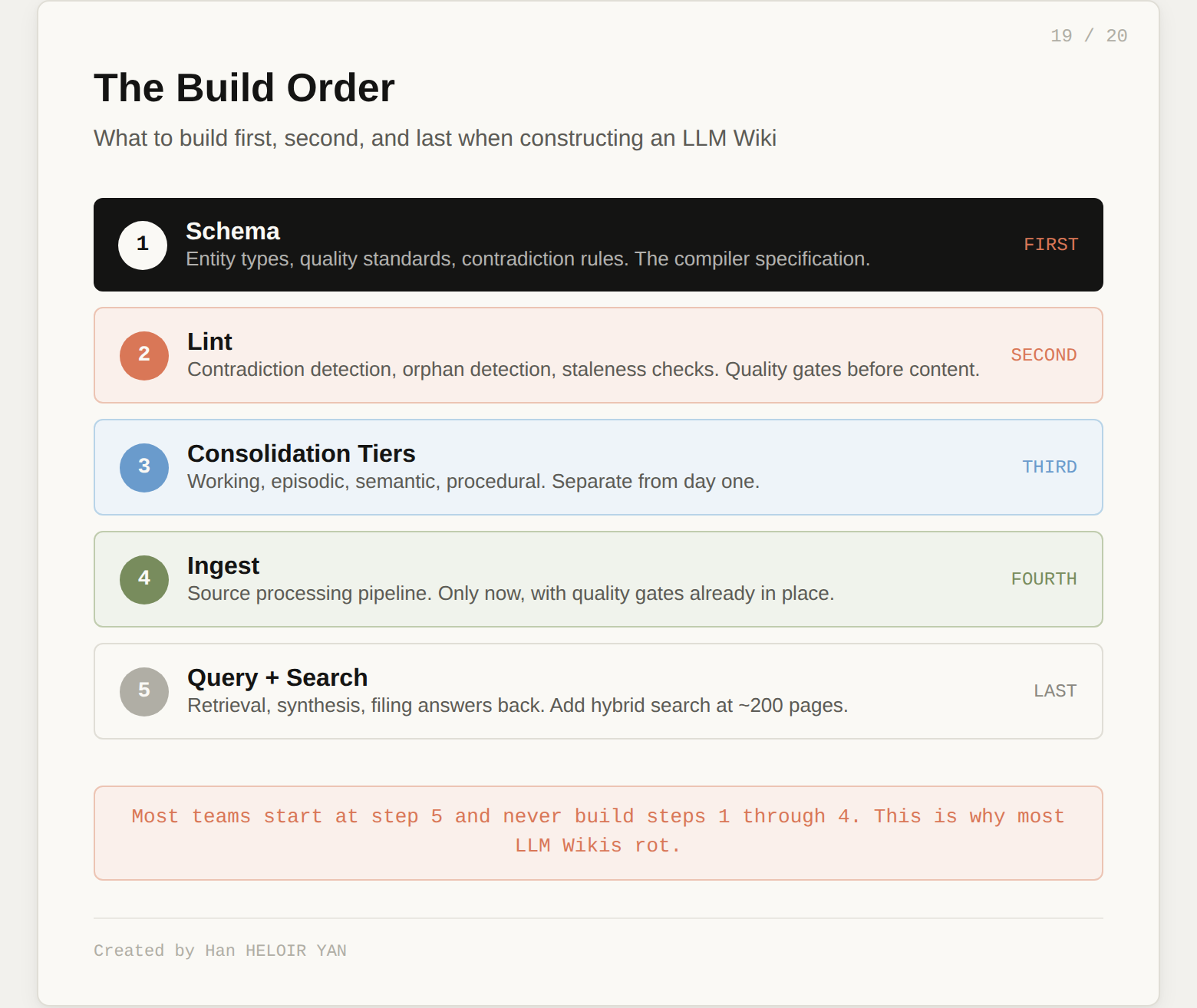Click the Lint description about contradiction detection

[583, 370]
